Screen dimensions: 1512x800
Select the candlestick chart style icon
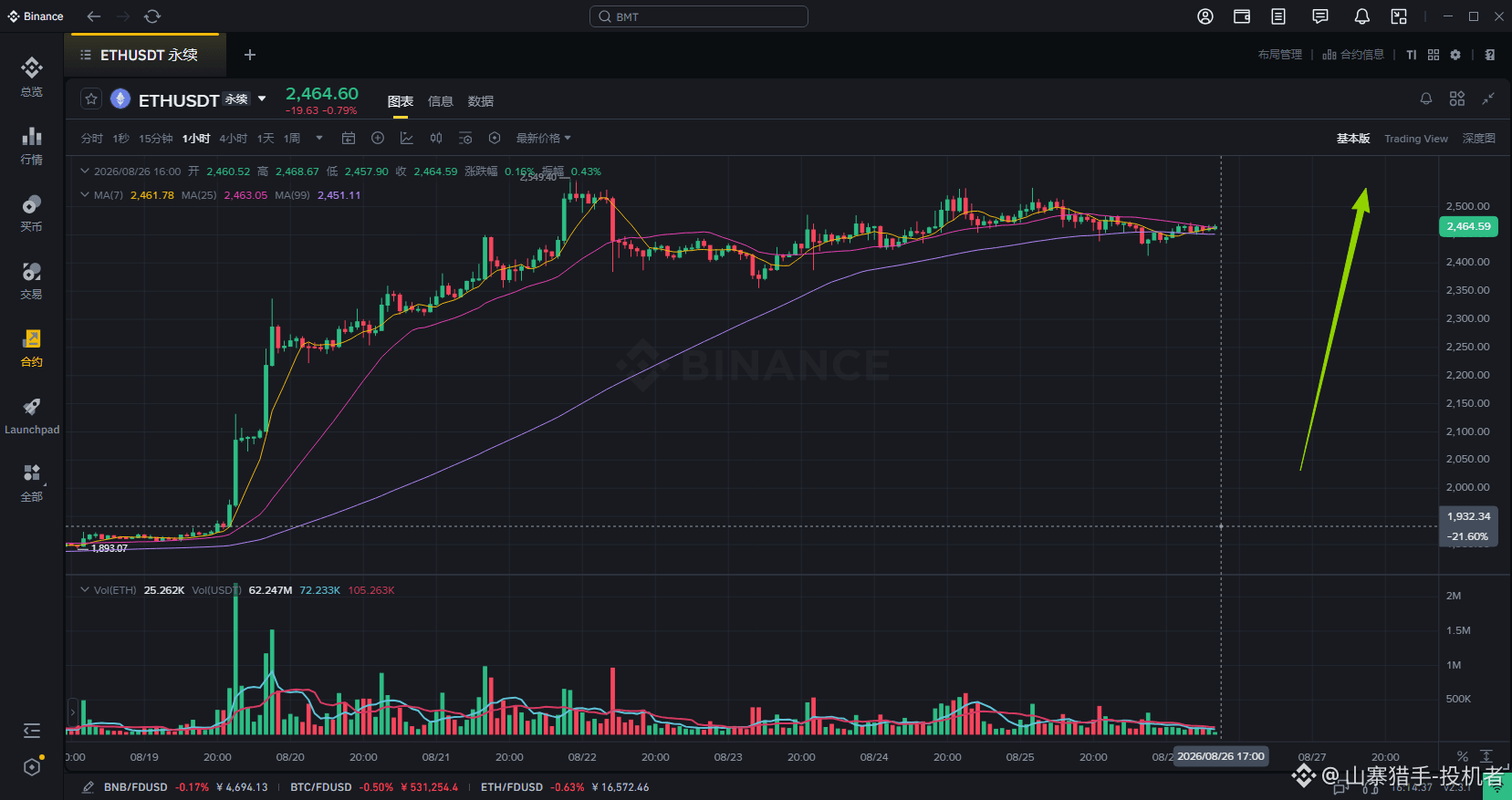tap(436, 139)
